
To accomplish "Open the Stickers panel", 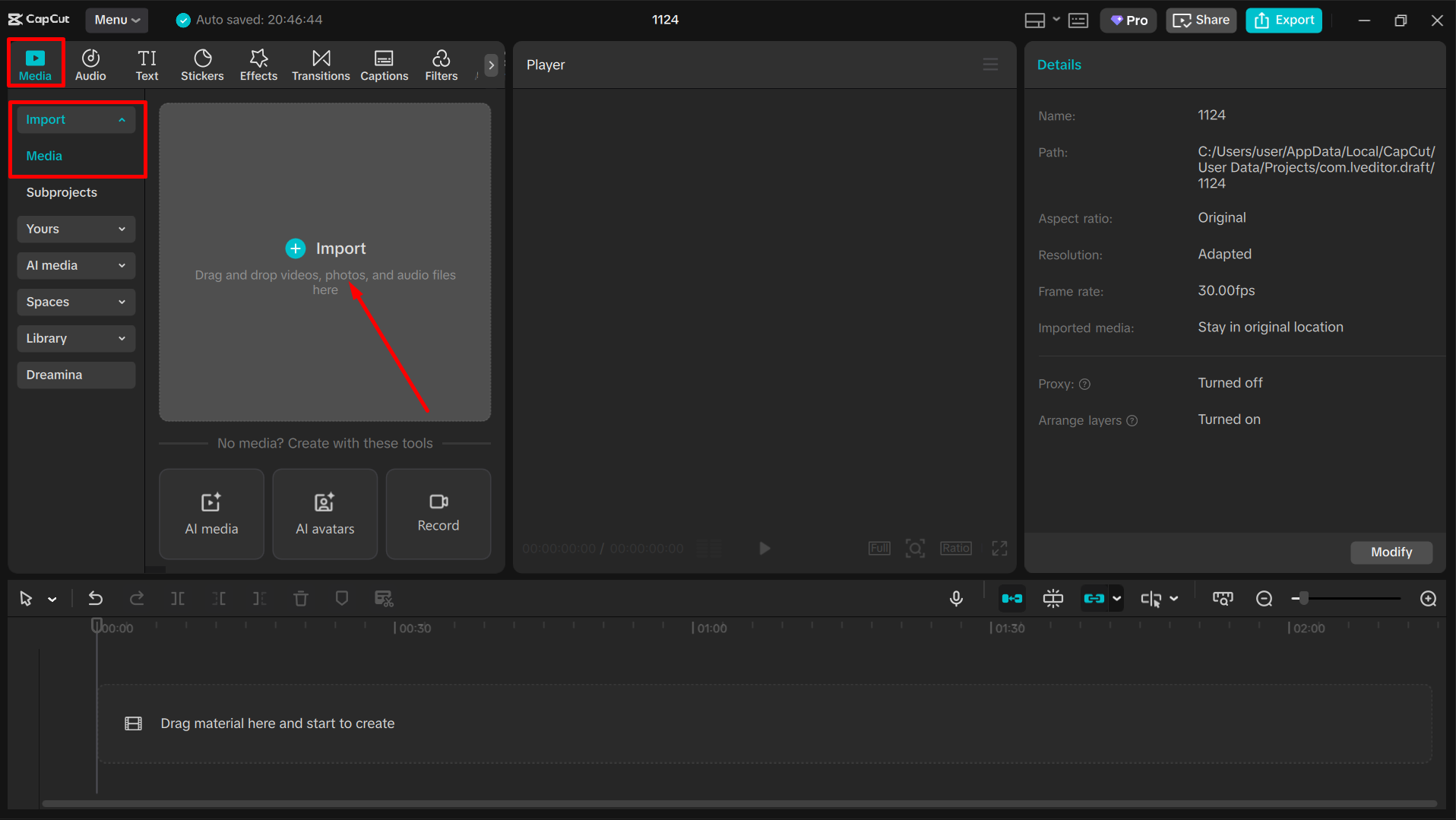I will pos(202,64).
